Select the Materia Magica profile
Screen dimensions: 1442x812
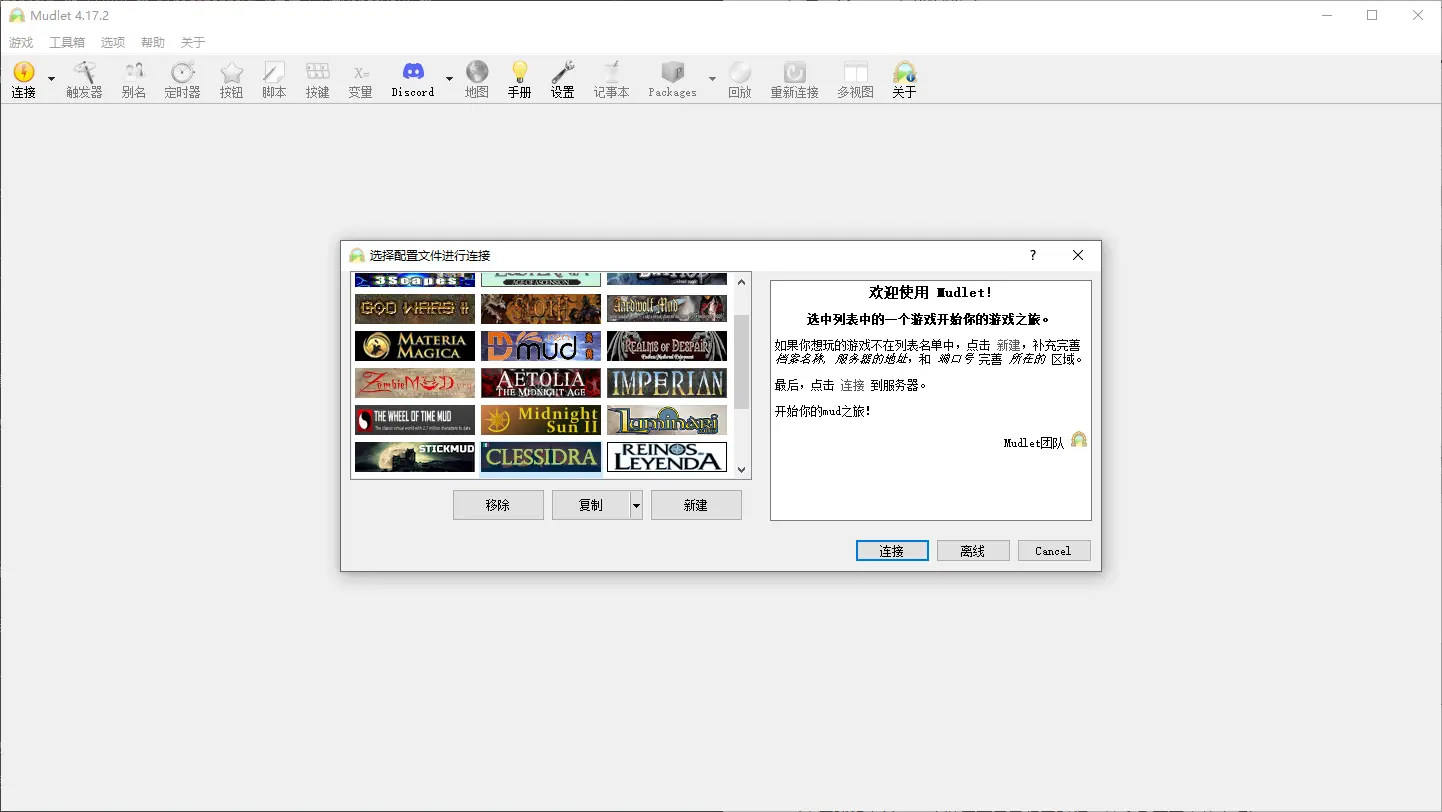coord(415,346)
